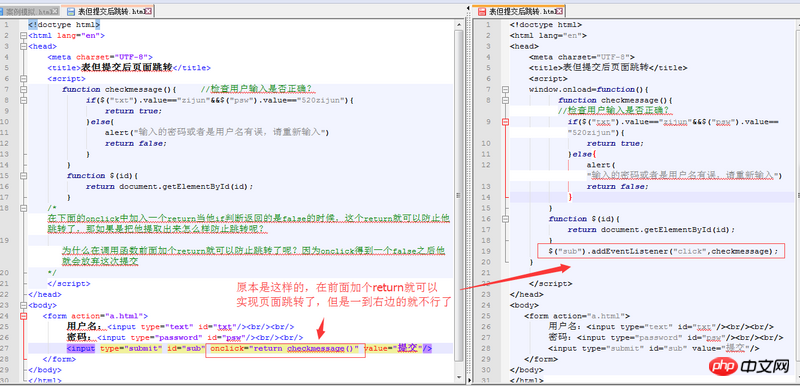
Task: Click the }else{ line in right pane
Action: coord(582,154)
